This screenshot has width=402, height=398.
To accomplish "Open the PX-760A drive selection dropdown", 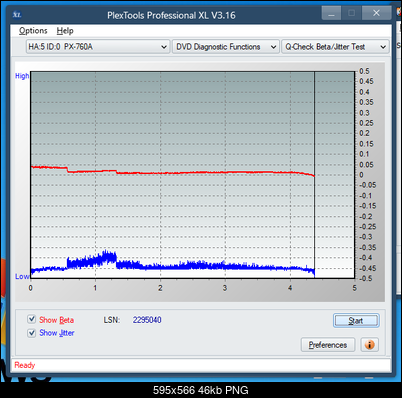I will click(x=98, y=47).
